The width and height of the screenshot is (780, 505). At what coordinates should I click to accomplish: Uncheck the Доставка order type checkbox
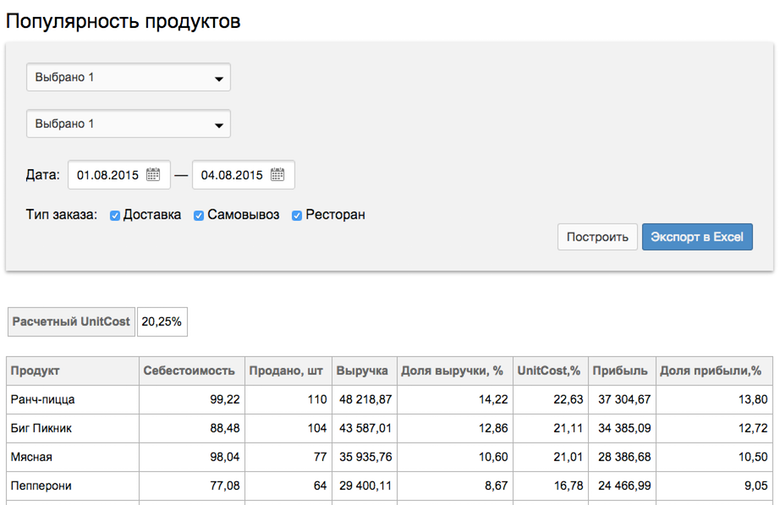point(115,215)
